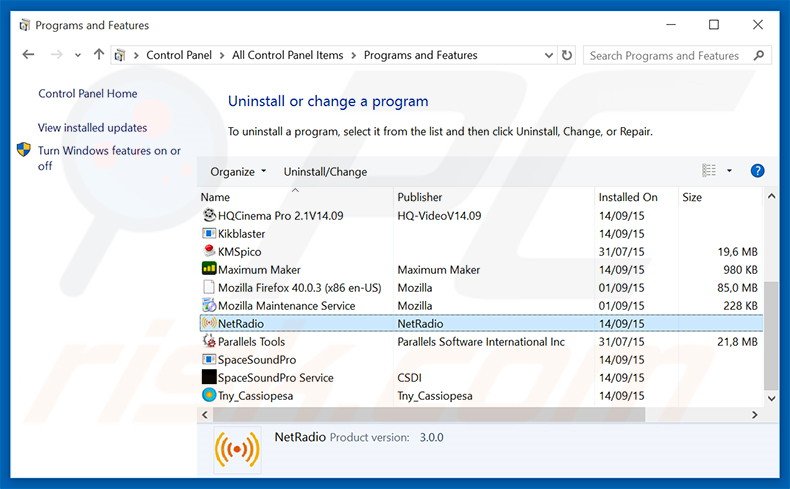The width and height of the screenshot is (790, 489).
Task: Refresh the Programs and Features list
Action: (x=567, y=55)
